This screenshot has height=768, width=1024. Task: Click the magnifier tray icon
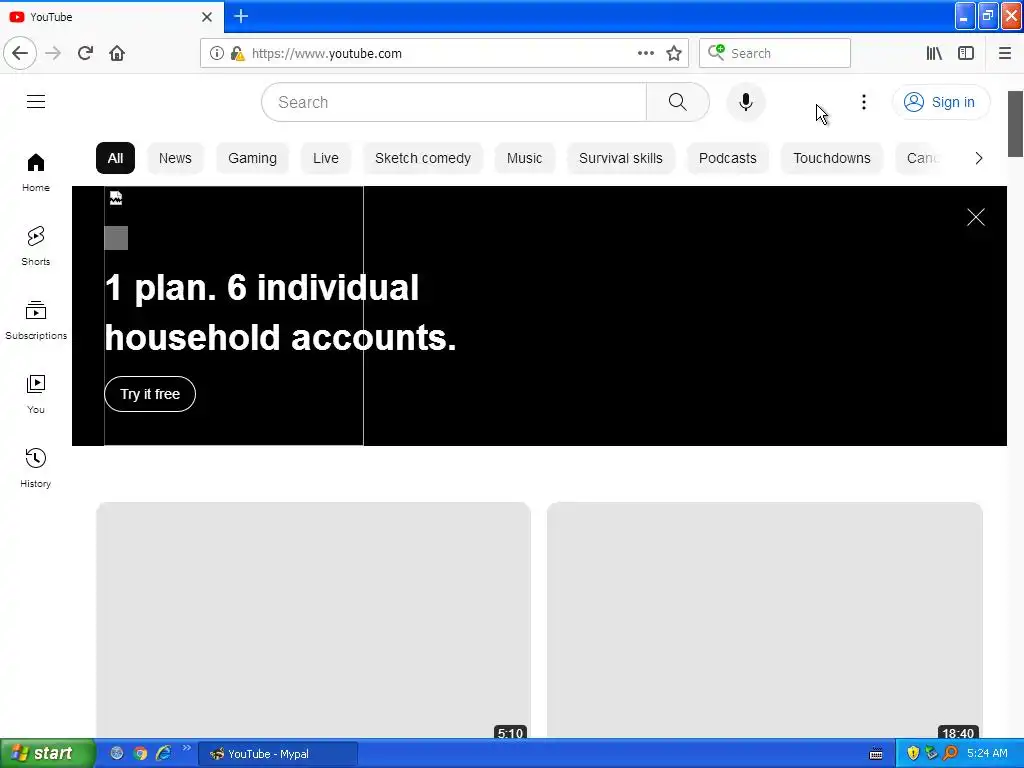(x=950, y=753)
